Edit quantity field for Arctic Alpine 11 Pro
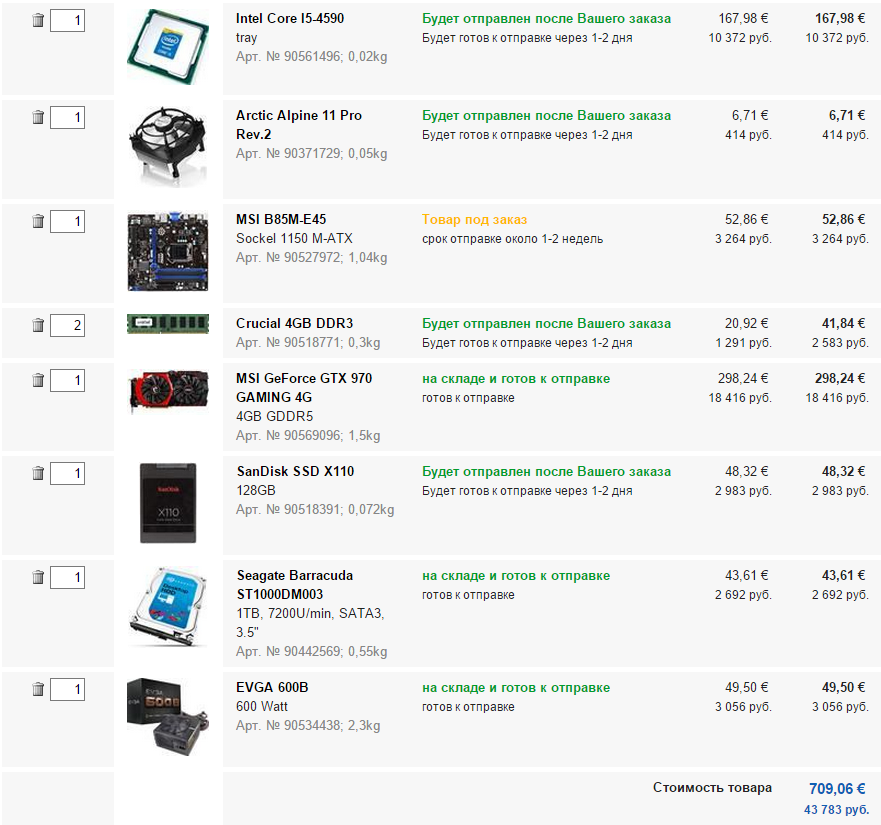This screenshot has width=881, height=825. coord(67,117)
